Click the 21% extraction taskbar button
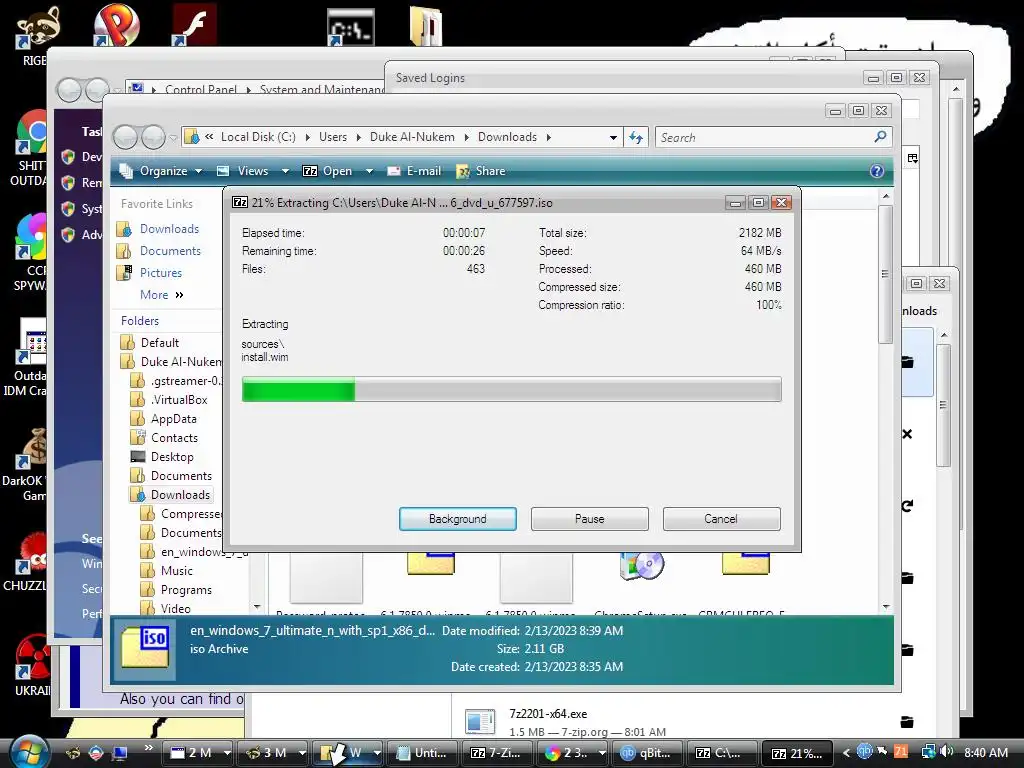The height and width of the screenshot is (768, 1024). coord(797,753)
